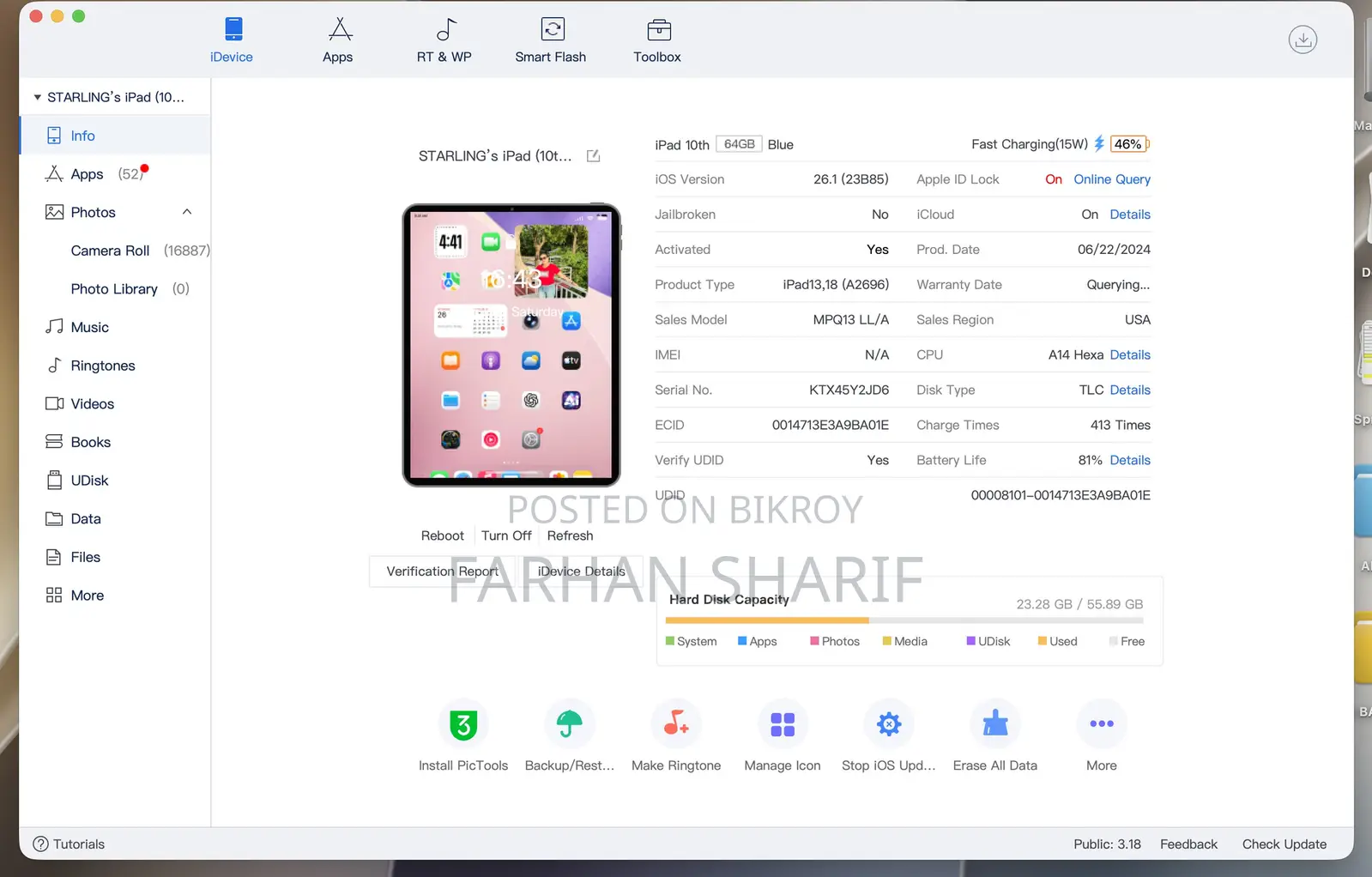The height and width of the screenshot is (877, 1372).
Task: Click the pink Photos legend swatch
Action: point(814,641)
